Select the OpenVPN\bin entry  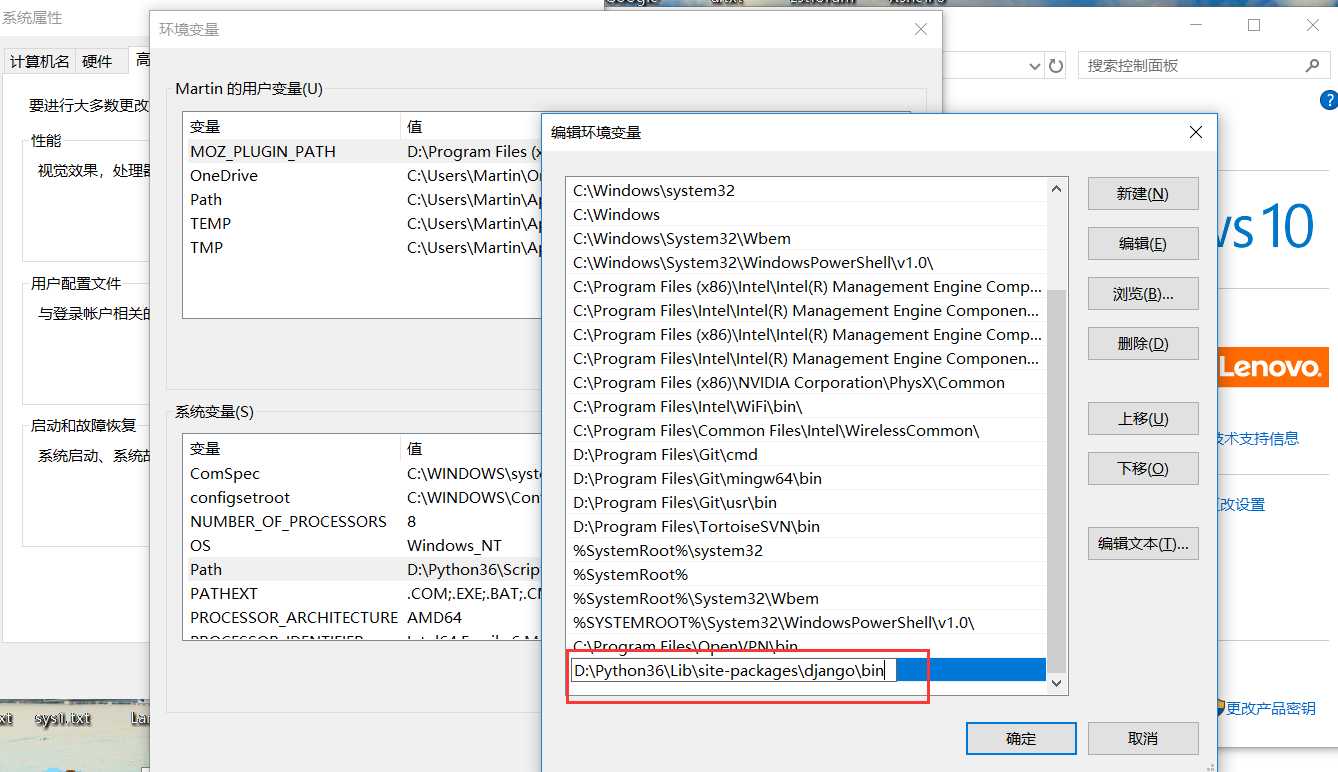tap(806, 646)
